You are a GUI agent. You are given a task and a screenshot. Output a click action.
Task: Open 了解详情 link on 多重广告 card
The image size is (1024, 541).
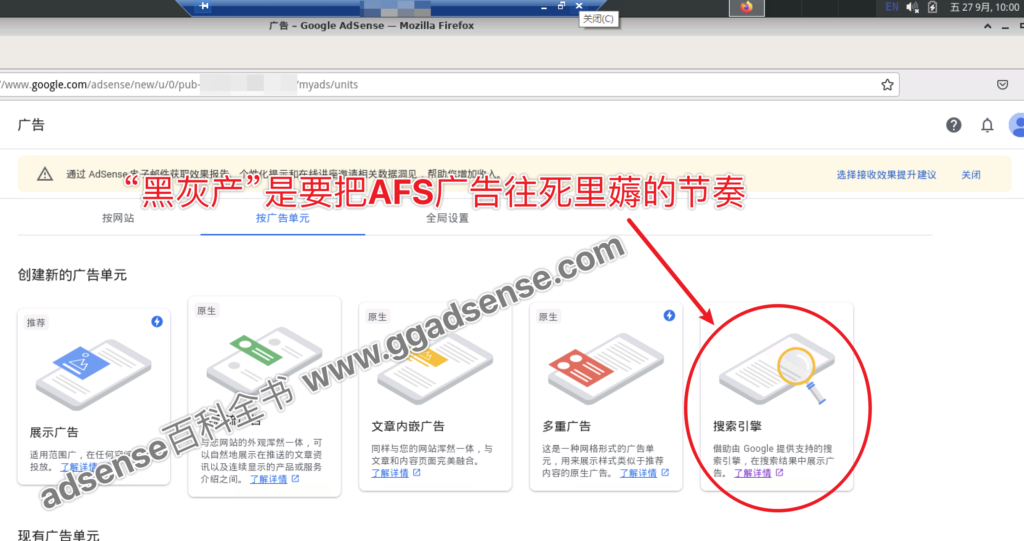638,473
